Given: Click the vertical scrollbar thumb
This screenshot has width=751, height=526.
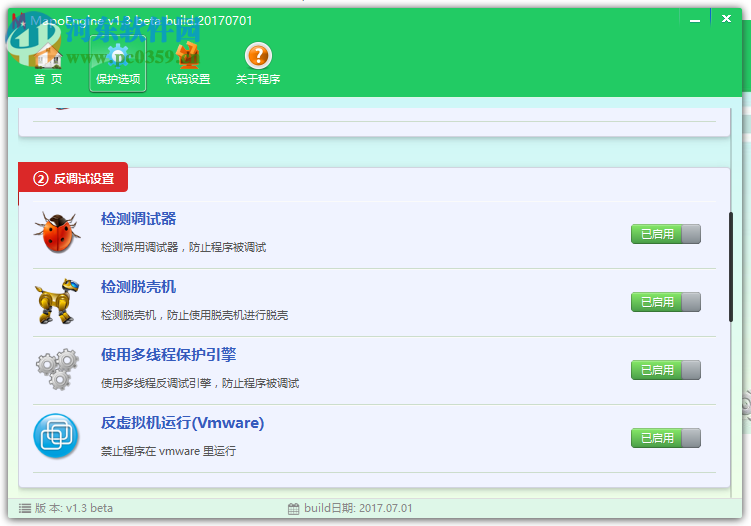Looking at the screenshot, I should click(x=731, y=267).
